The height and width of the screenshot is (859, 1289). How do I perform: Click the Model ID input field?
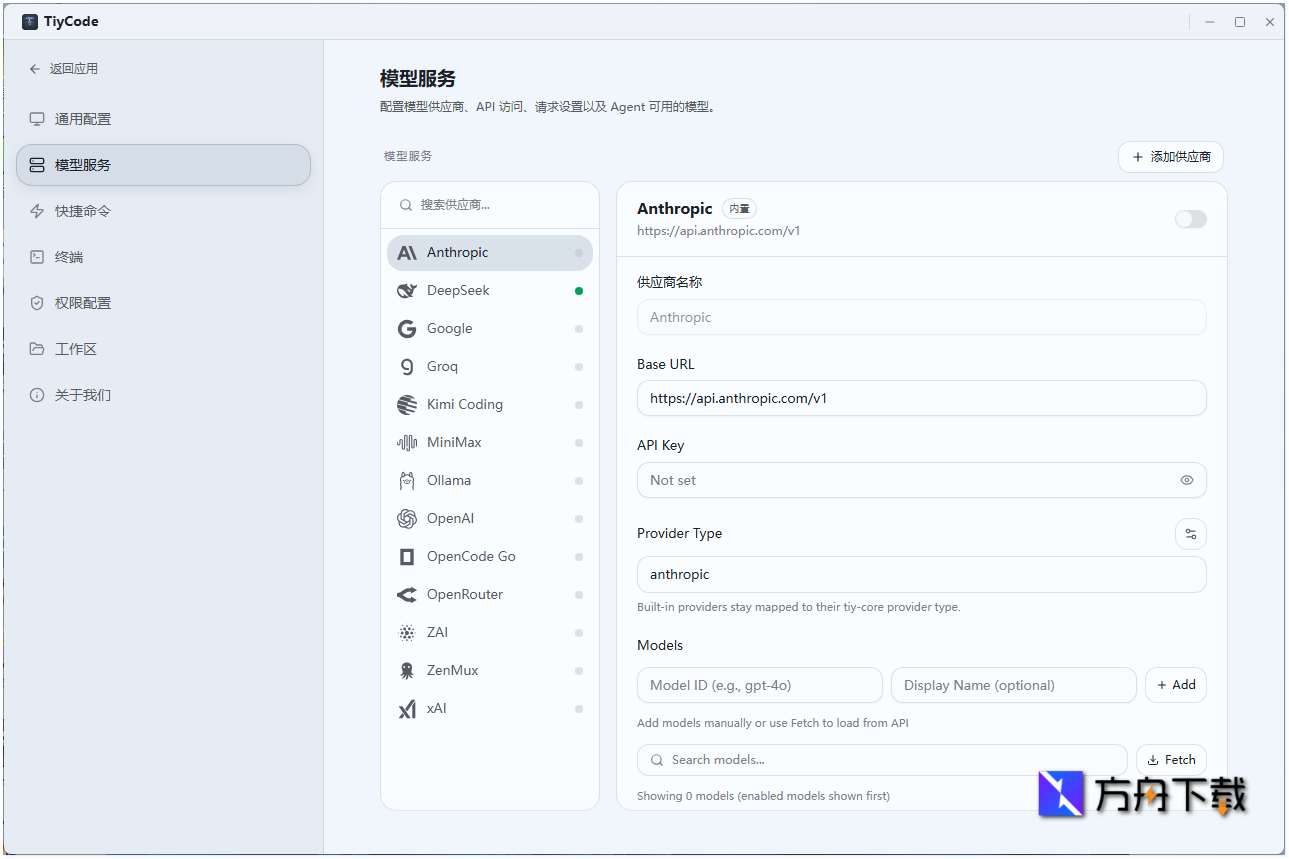pyautogui.click(x=760, y=685)
